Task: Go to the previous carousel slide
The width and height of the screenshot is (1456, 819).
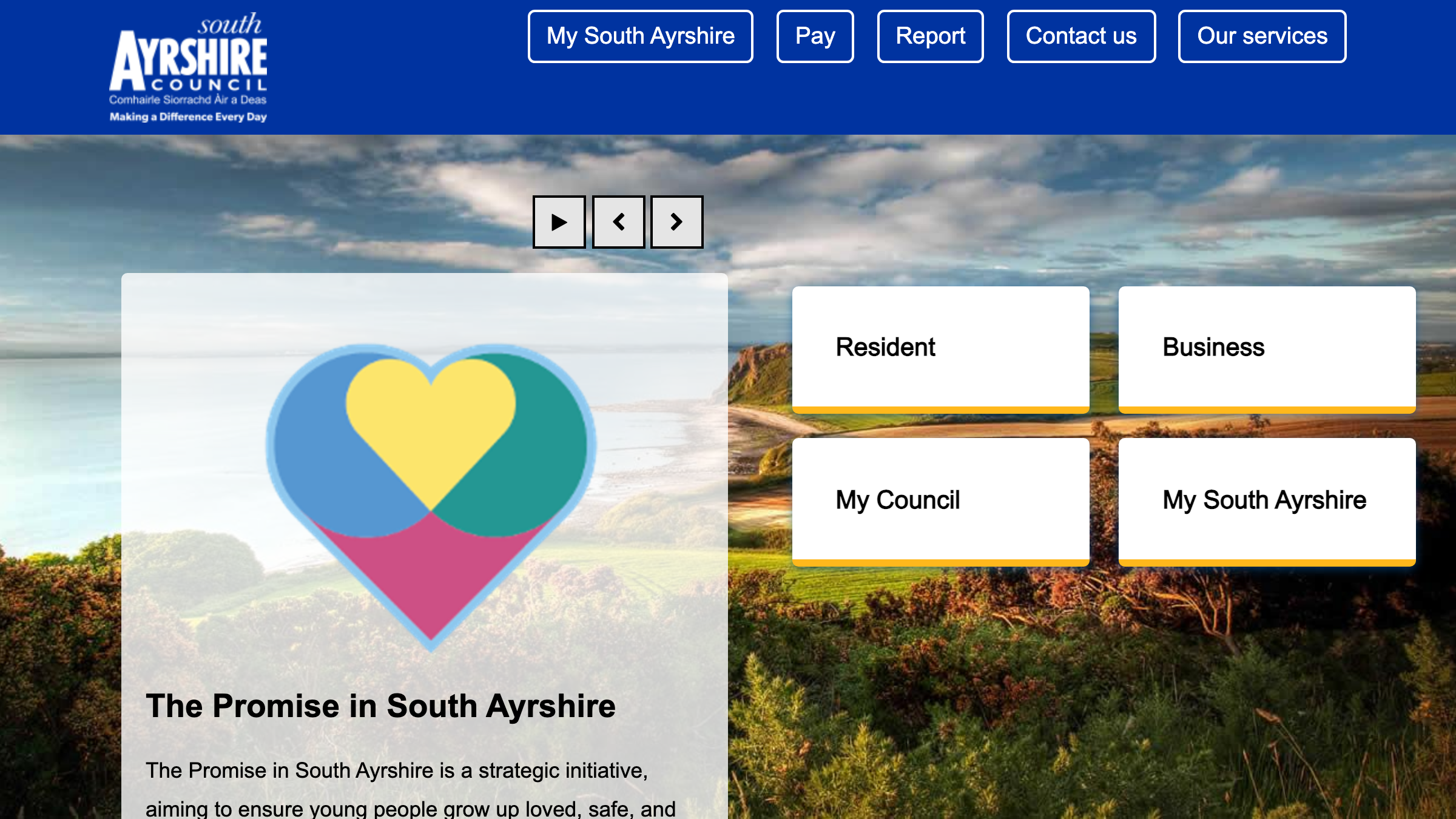Action: 618,222
